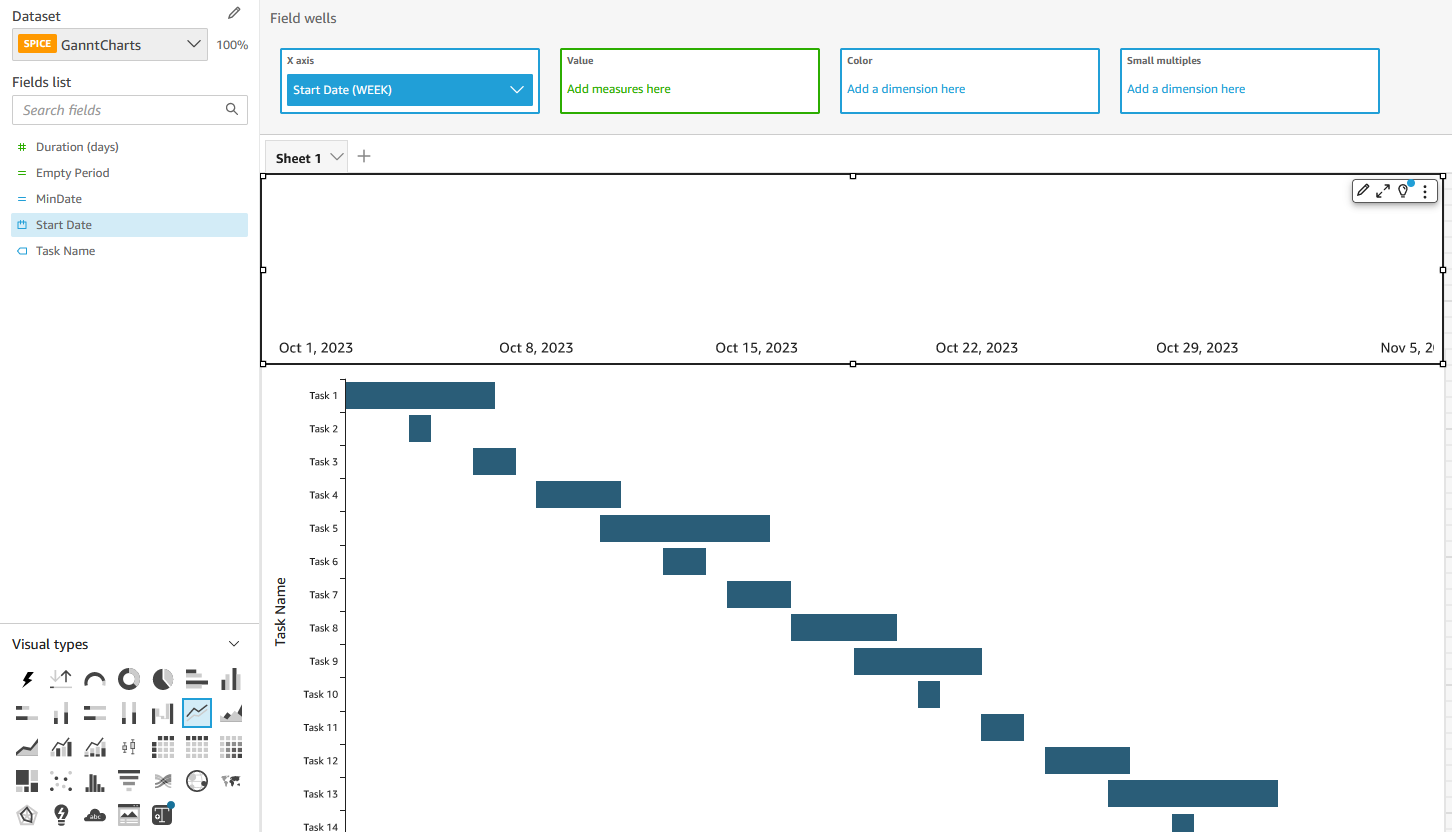
Task: Select the box plot visual type
Action: 128,747
